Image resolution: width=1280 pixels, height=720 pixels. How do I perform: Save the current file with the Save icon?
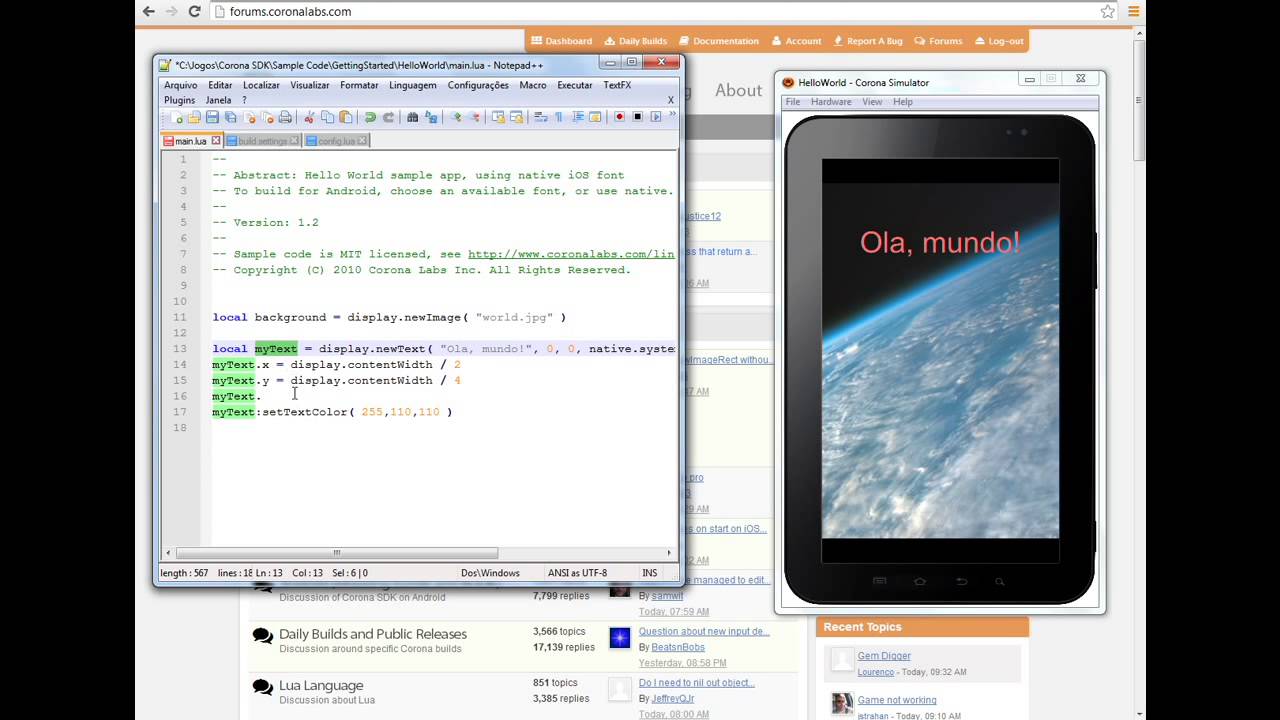coord(213,117)
